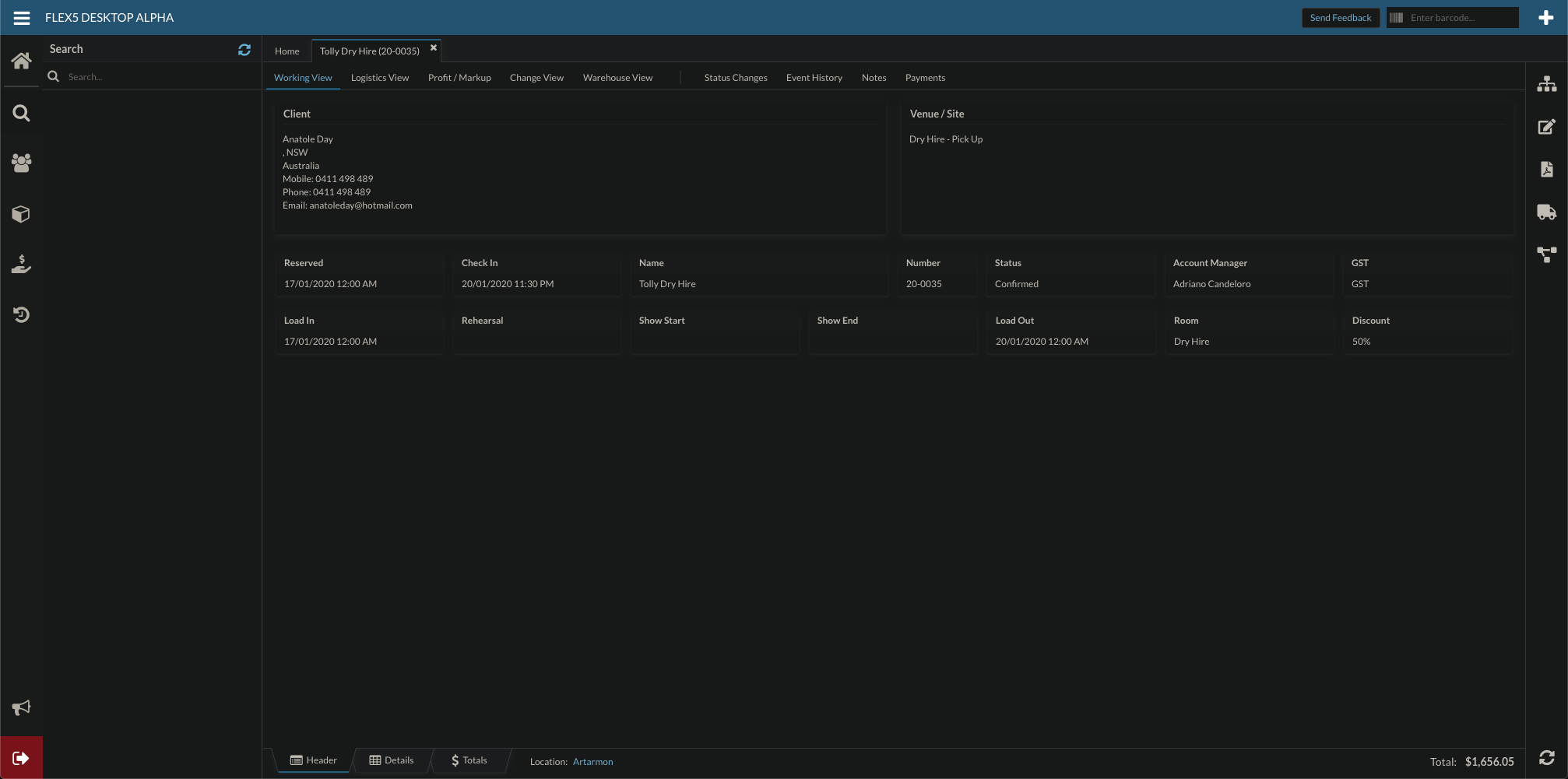
Task: Click the delivery truck icon
Action: pyautogui.click(x=1546, y=212)
